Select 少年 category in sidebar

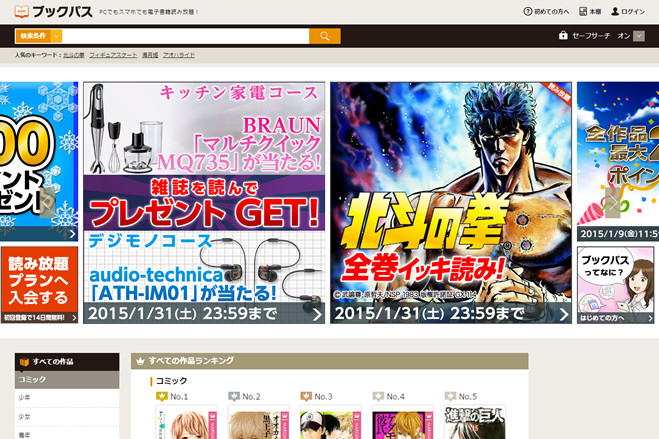coord(67,398)
